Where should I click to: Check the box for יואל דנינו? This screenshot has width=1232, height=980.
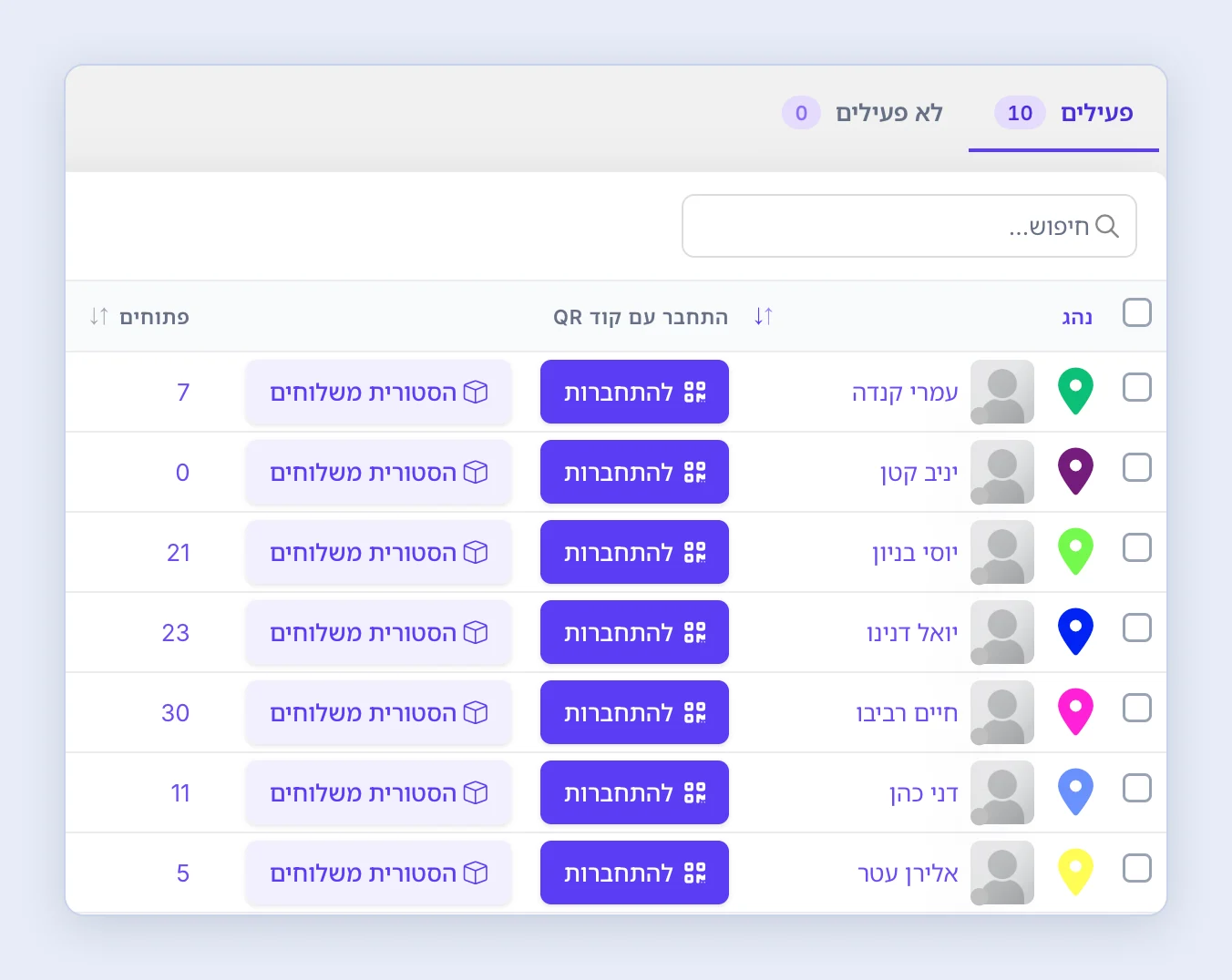point(1137,628)
